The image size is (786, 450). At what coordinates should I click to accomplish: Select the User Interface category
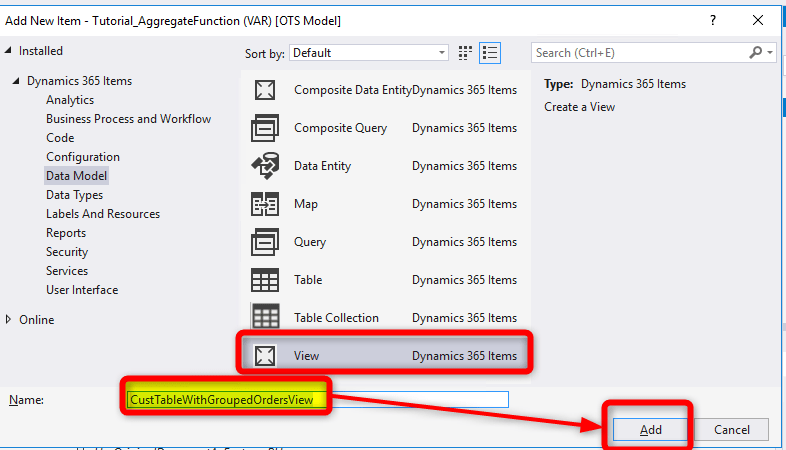[82, 290]
